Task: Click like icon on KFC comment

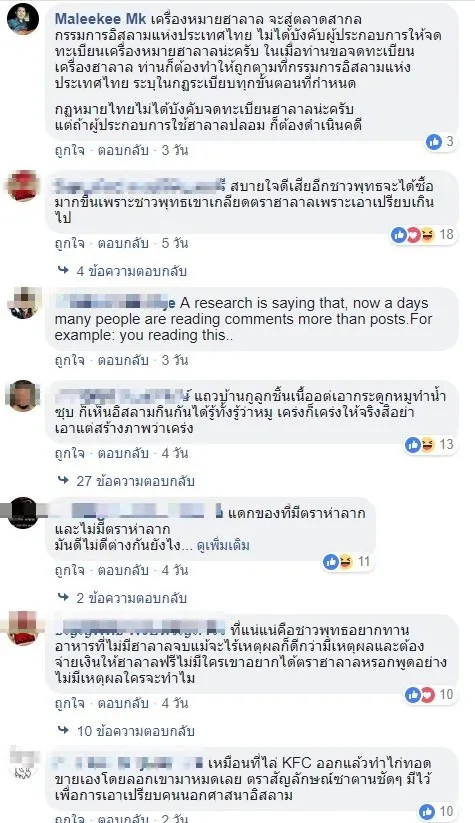Action: pyautogui.click(x=427, y=810)
